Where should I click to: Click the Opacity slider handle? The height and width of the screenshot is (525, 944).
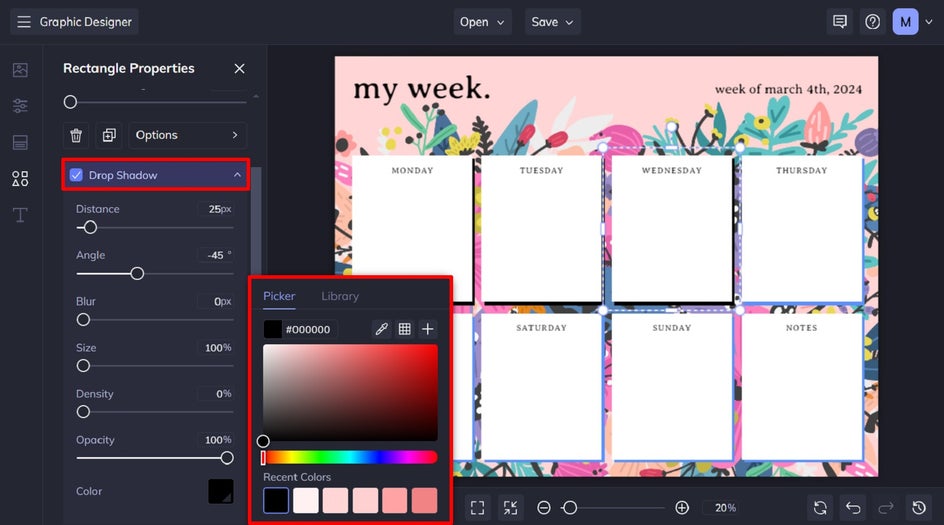(227, 458)
